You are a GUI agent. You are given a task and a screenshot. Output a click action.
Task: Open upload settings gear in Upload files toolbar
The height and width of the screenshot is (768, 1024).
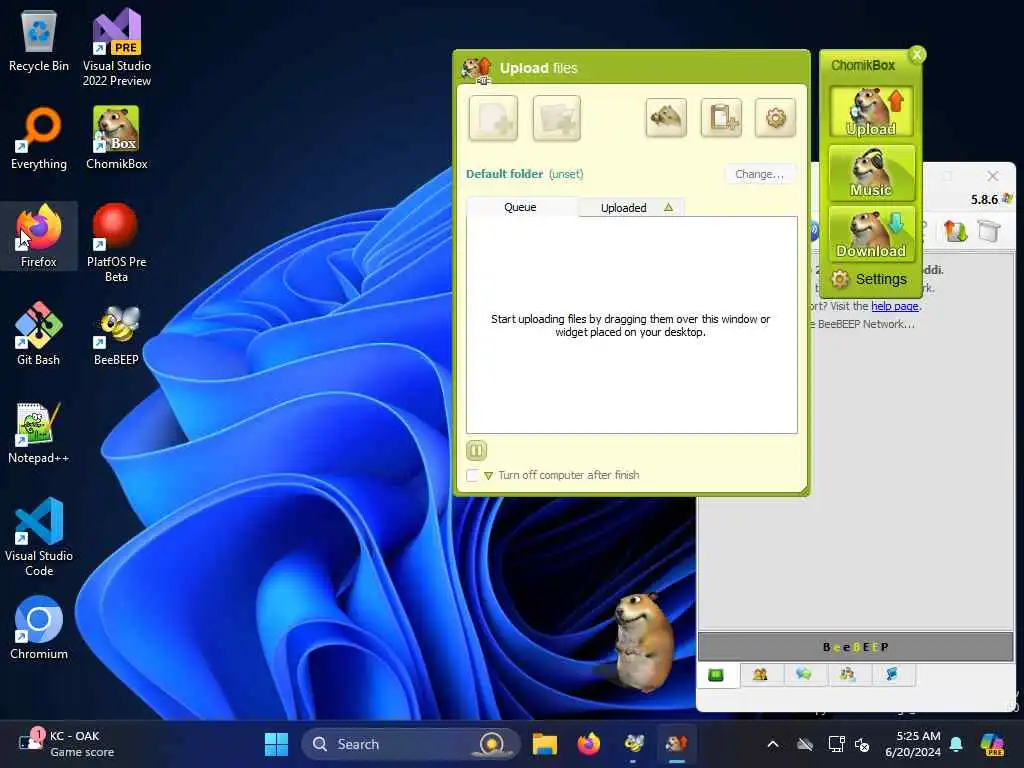(775, 118)
